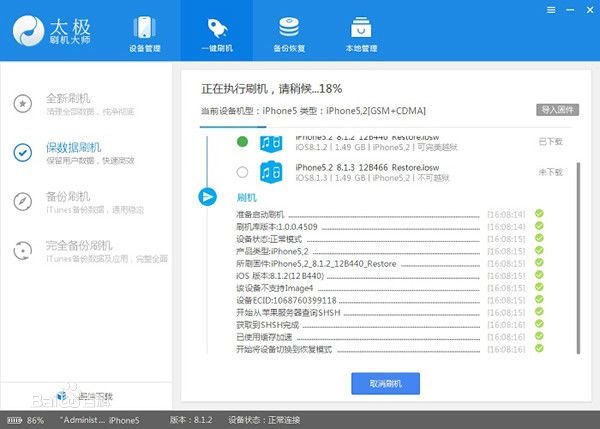Click the log line 刷机库版本:1.0.0.4509
600x429 pixels.
tap(277, 227)
